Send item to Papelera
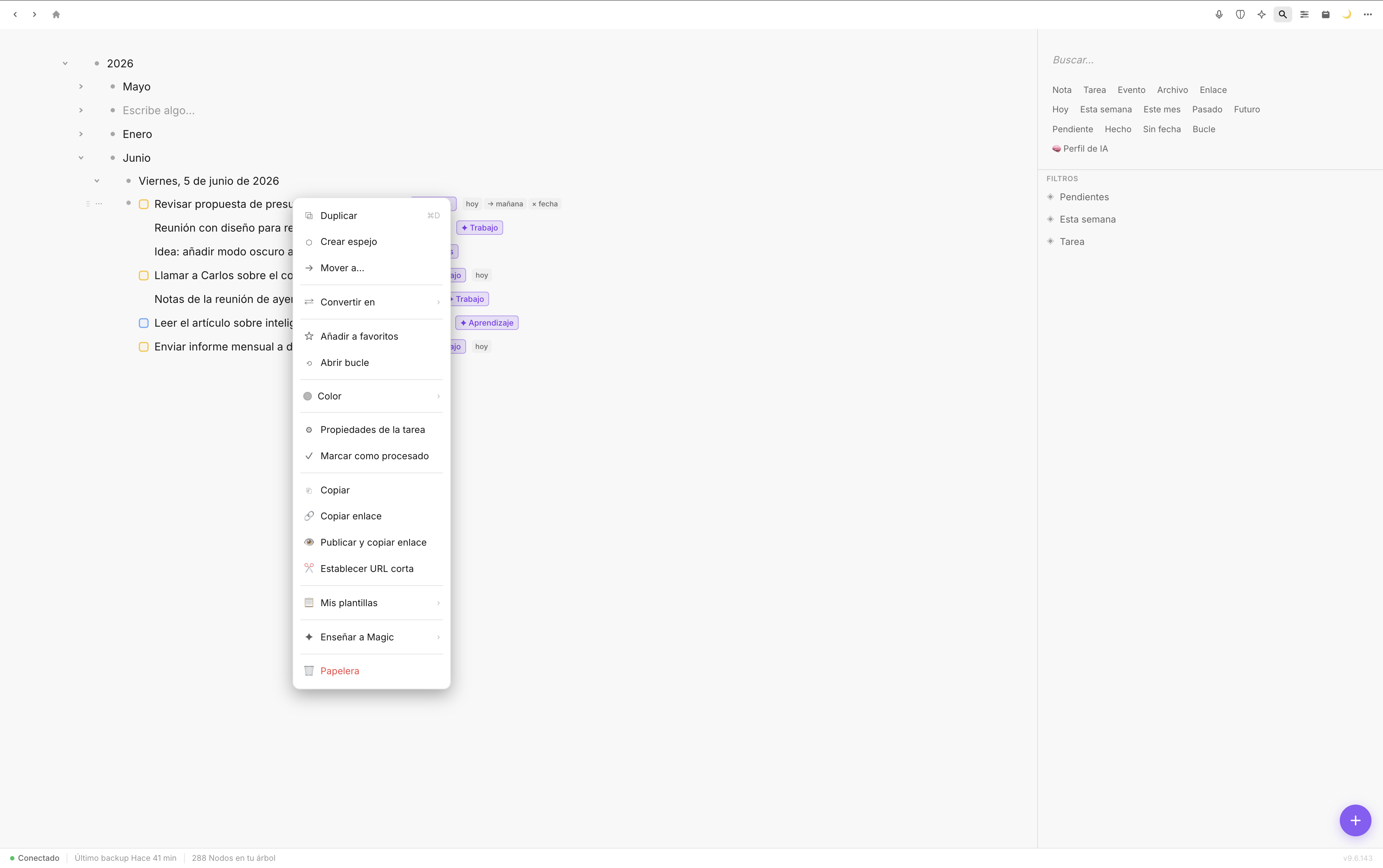 (x=371, y=671)
